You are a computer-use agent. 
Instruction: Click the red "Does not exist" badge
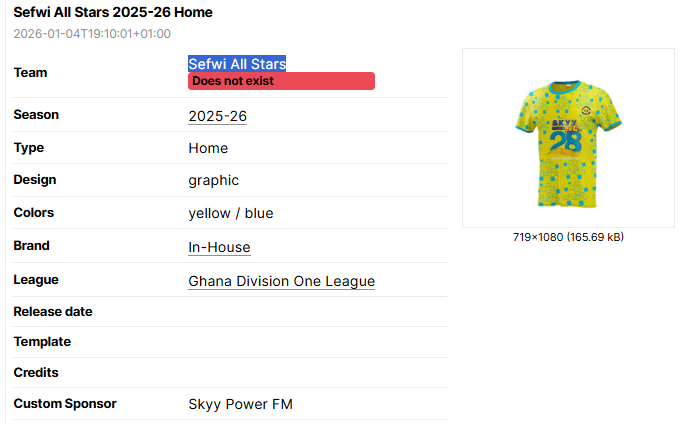281,81
